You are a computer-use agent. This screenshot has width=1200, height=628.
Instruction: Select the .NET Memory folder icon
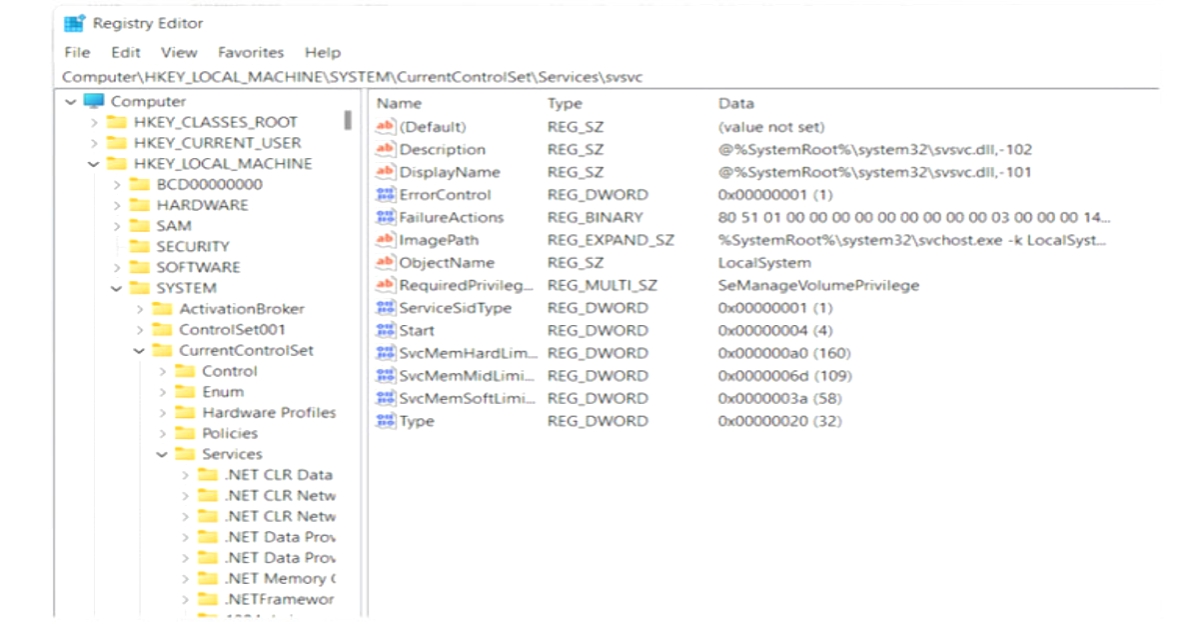click(208, 579)
